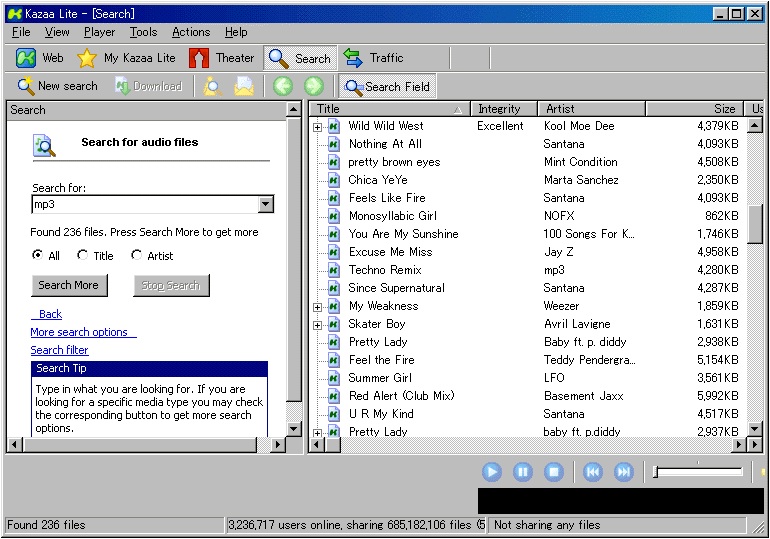Sort results by Title column
This screenshot has height=539, width=770.
389,109
